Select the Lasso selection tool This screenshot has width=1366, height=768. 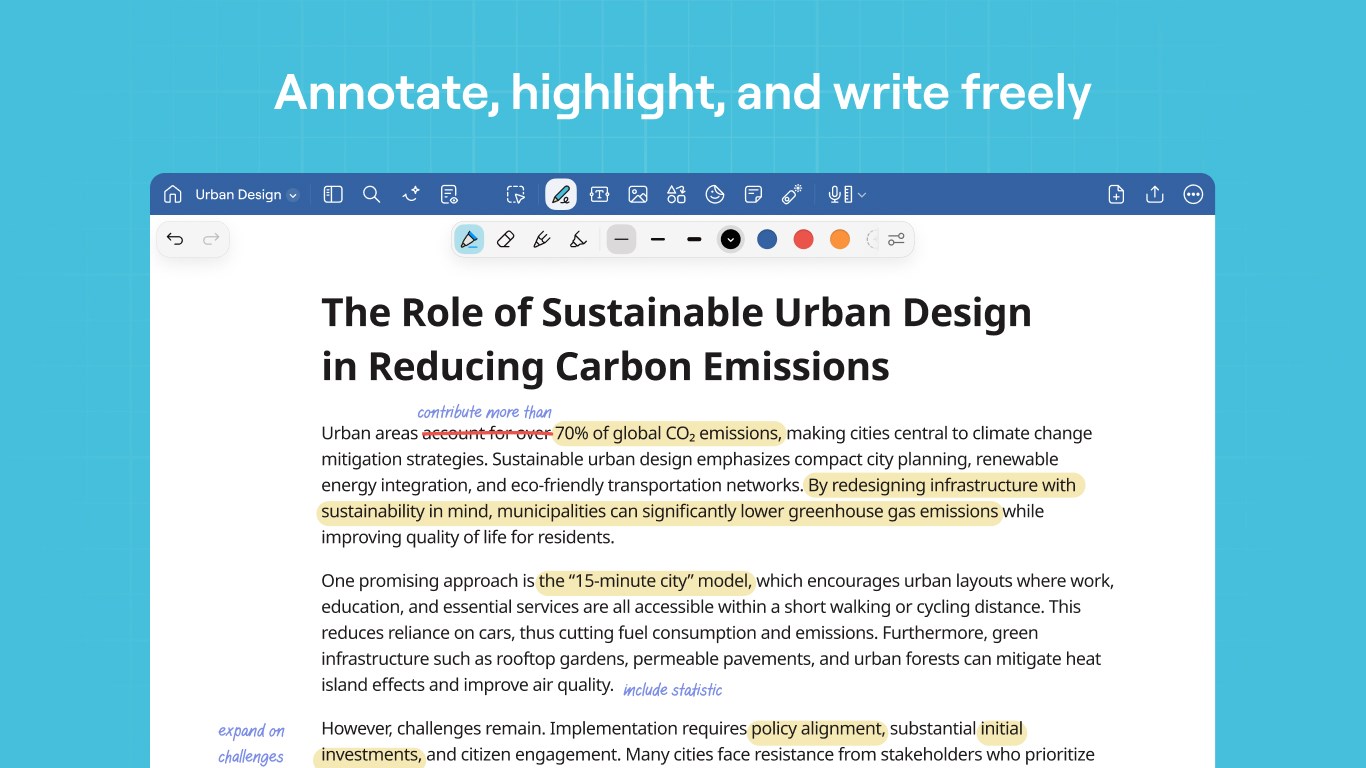pos(514,194)
